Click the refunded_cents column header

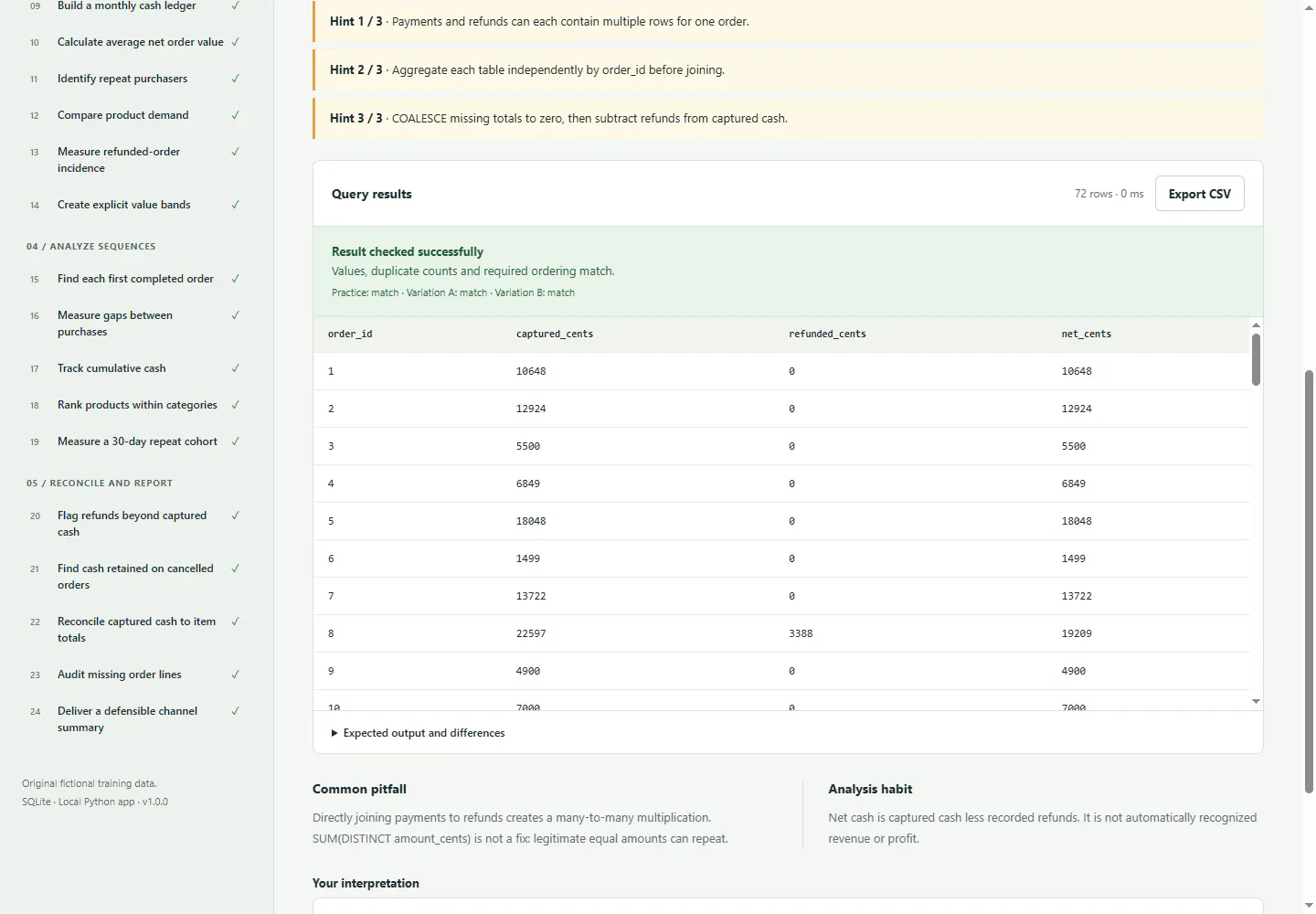pyautogui.click(x=827, y=335)
